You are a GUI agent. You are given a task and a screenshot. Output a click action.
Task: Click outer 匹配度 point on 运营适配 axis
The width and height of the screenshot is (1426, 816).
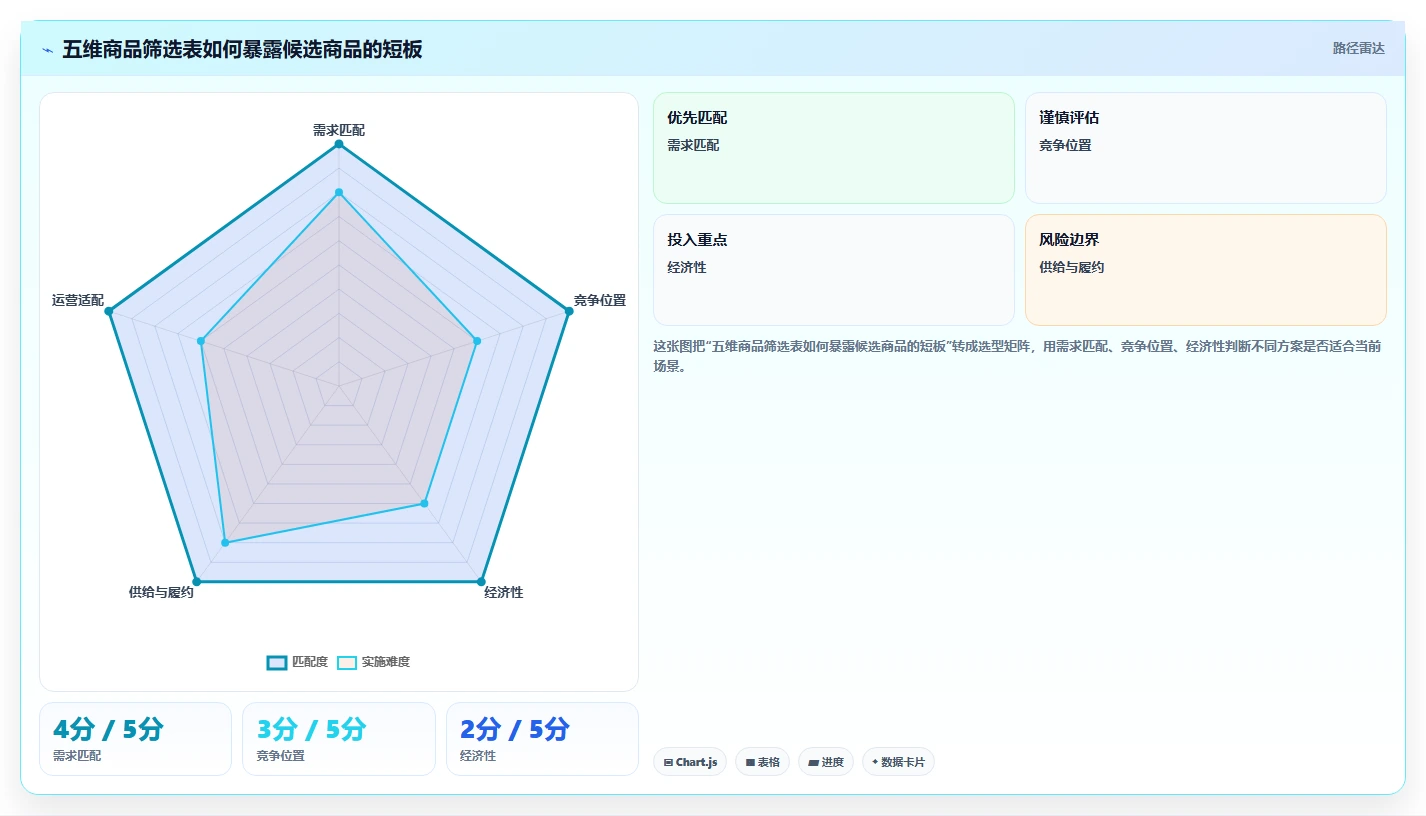(109, 311)
